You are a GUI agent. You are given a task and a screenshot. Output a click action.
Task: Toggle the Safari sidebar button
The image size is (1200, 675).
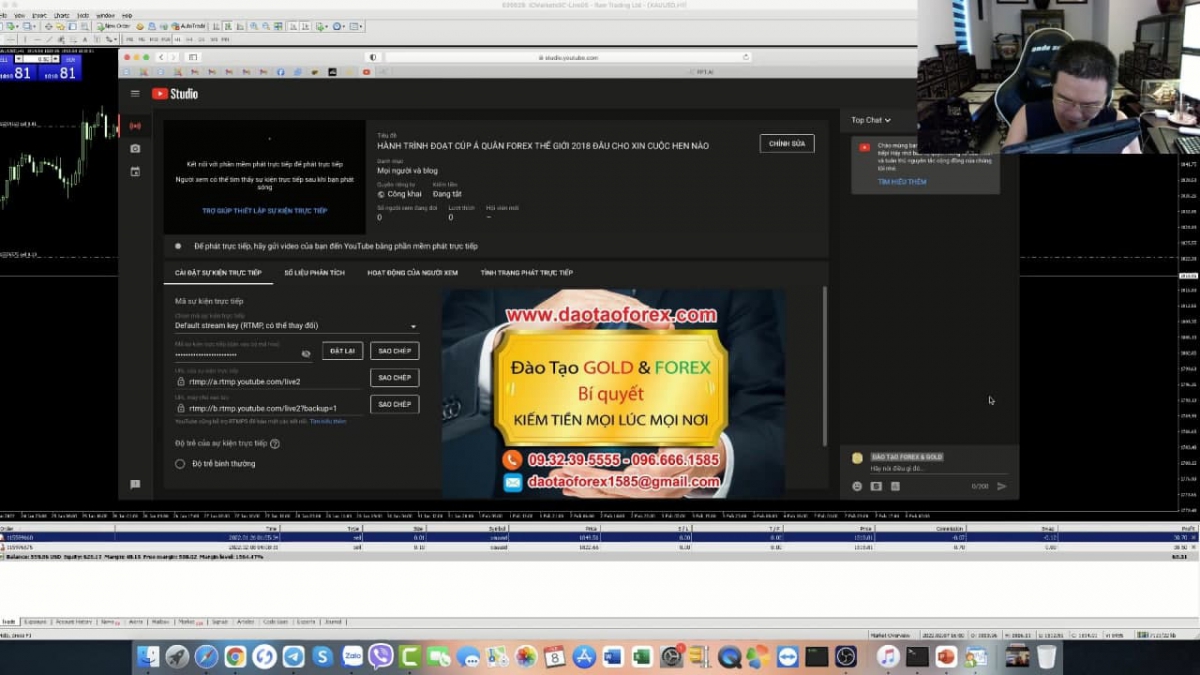point(193,57)
